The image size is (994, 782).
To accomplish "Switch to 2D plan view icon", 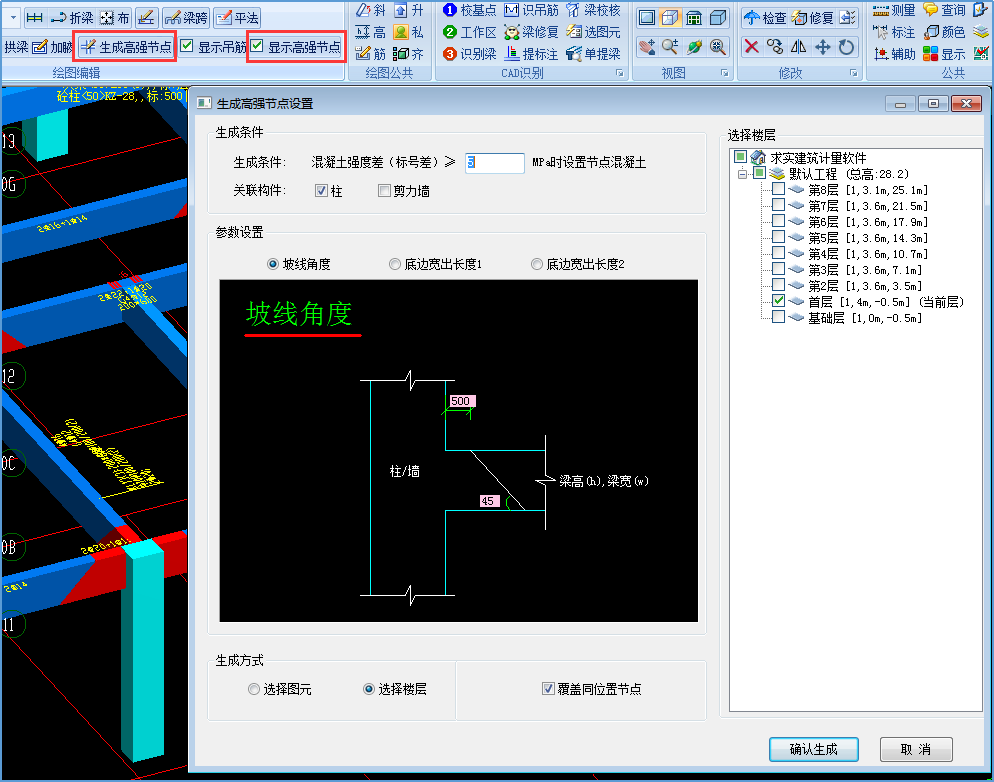I will (647, 18).
